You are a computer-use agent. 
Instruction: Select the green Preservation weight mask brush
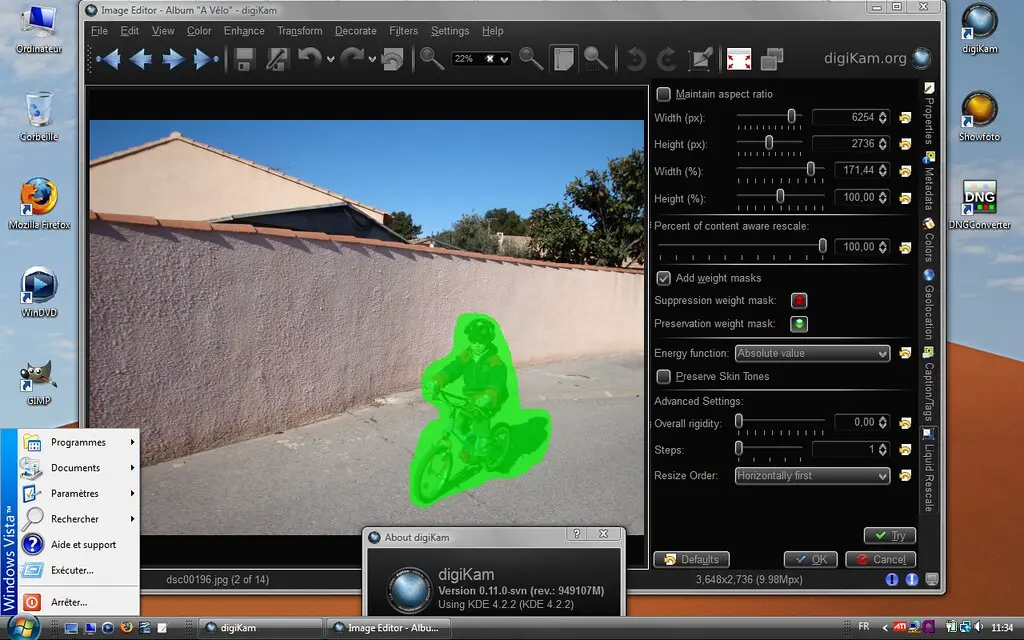point(797,323)
